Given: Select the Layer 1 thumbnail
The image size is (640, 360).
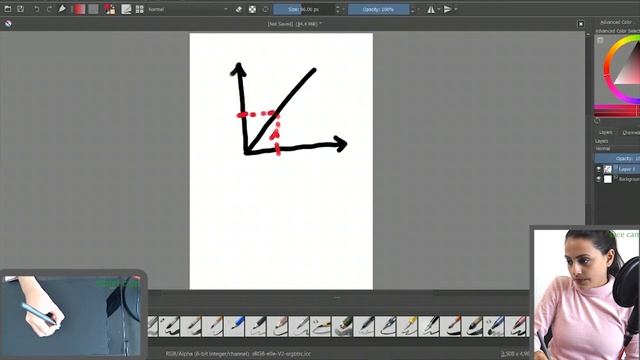Looking at the screenshot, I should (608, 169).
